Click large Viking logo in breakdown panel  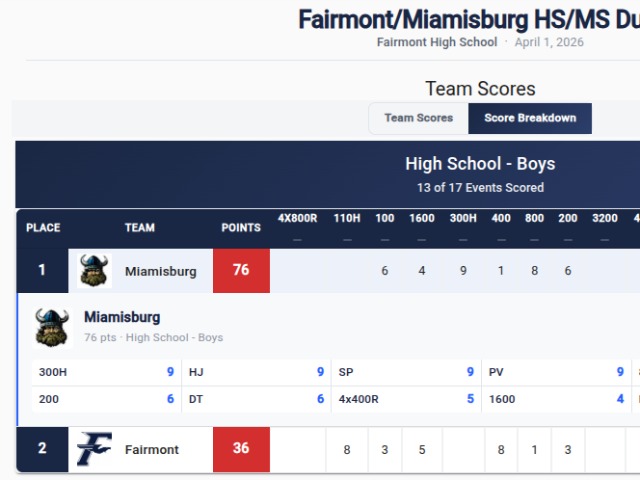pos(53,327)
